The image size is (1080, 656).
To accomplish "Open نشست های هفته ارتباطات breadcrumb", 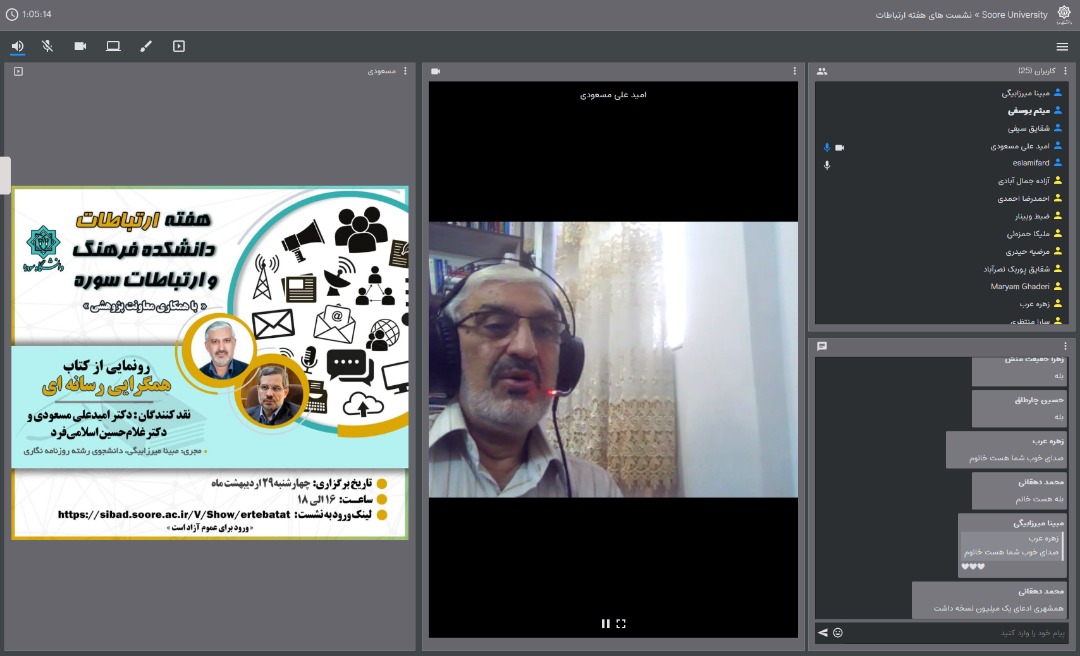I will tap(924, 14).
